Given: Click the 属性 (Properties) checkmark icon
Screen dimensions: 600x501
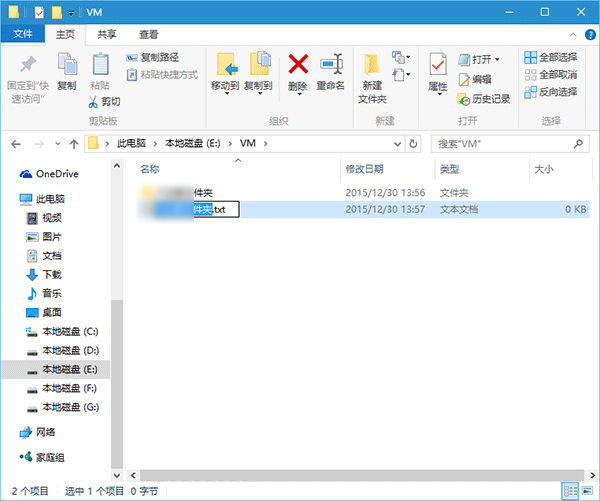Looking at the screenshot, I should click(x=438, y=64).
